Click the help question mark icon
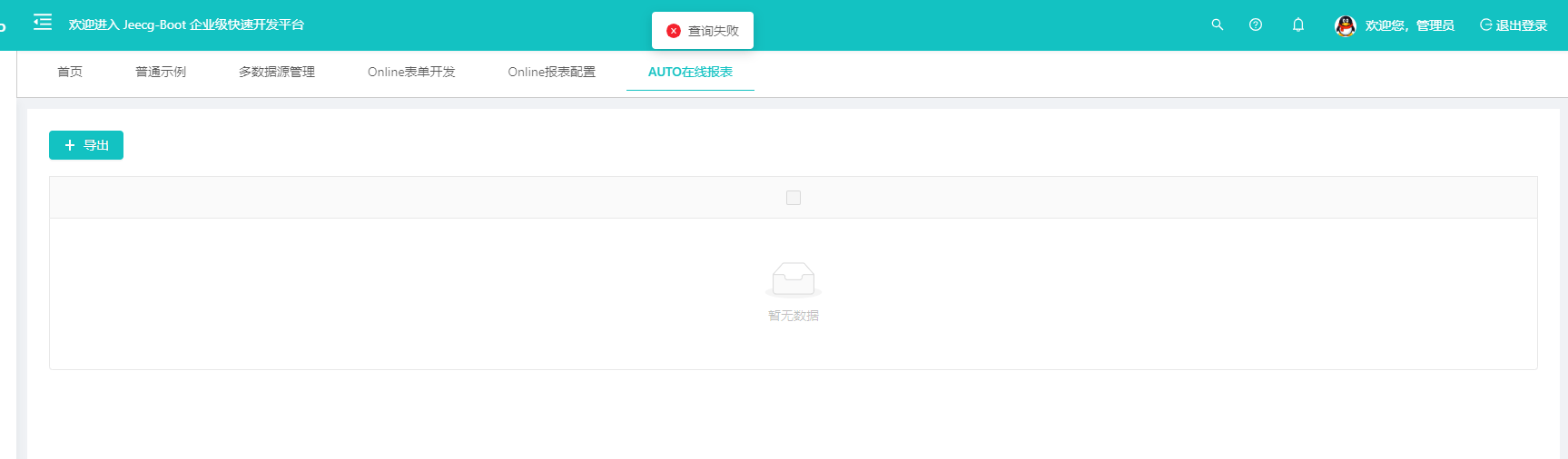The image size is (1568, 459). coord(1255,25)
